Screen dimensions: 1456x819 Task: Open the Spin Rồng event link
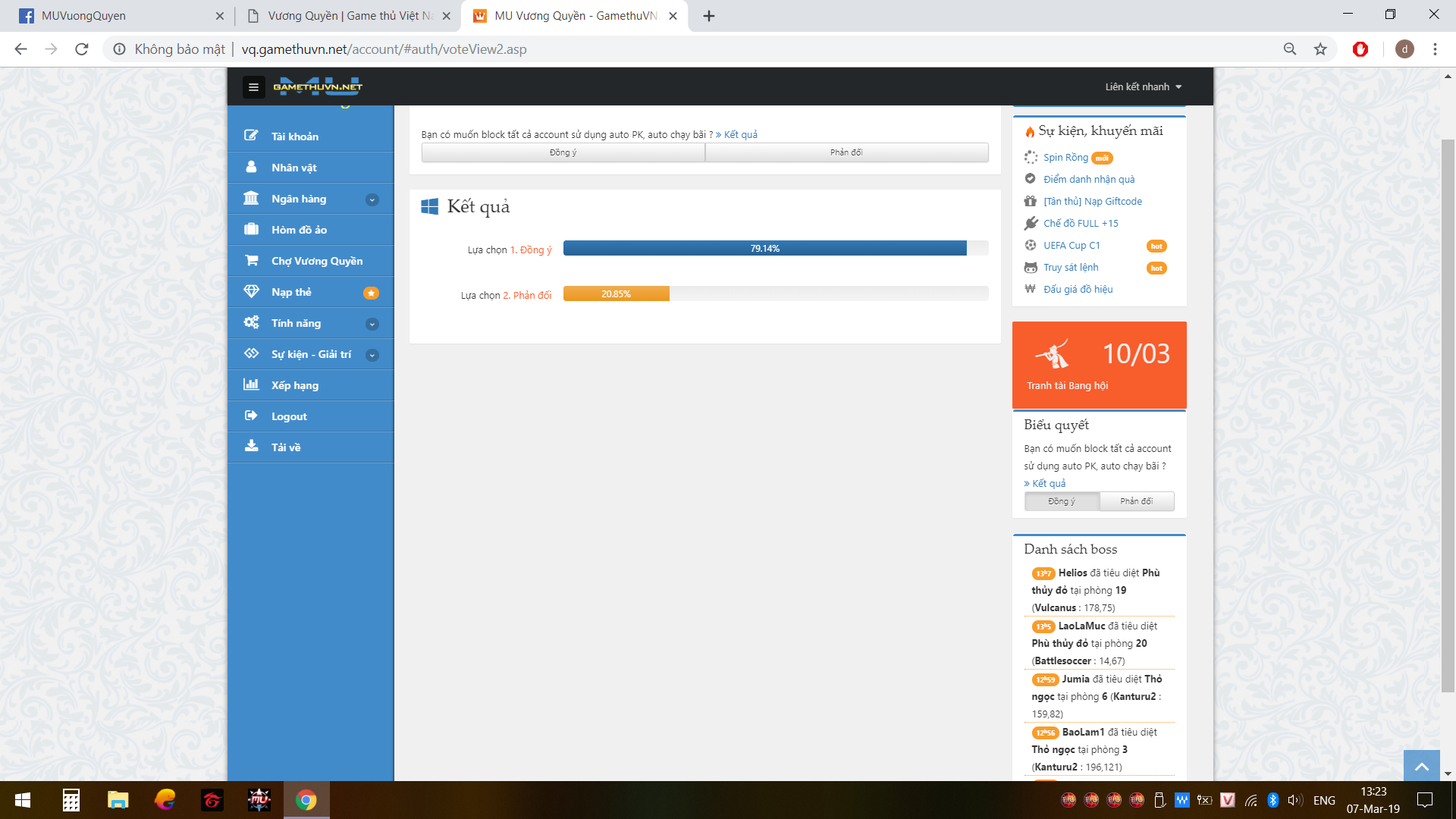point(1065,158)
